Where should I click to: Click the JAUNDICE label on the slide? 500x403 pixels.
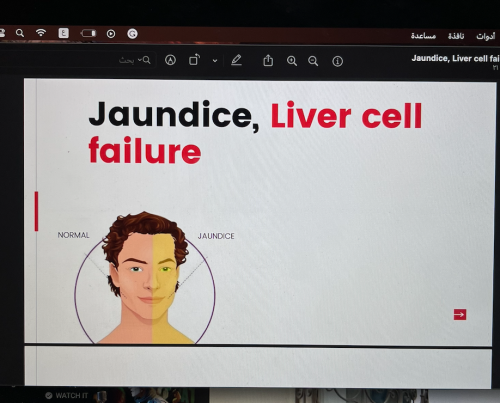216,236
